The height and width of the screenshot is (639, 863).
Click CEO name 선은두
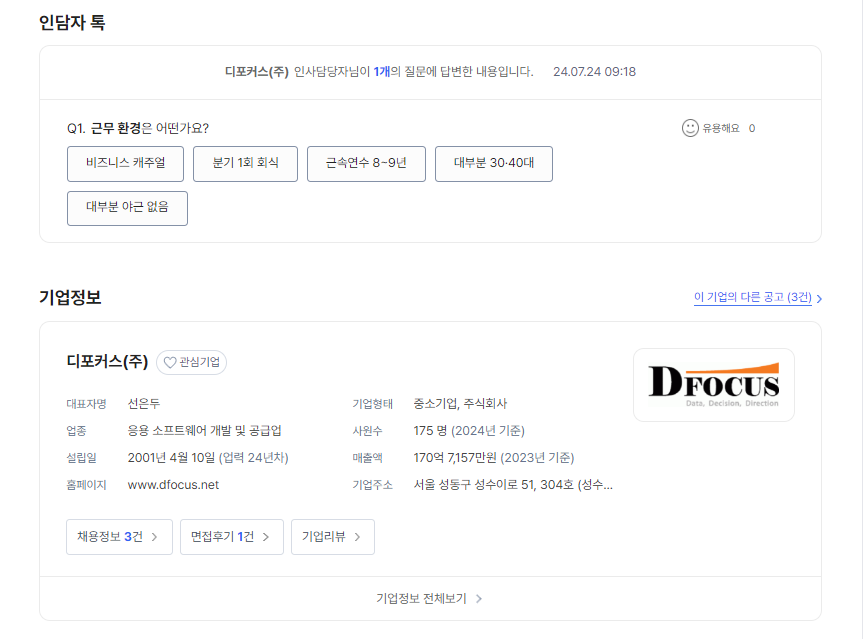tap(144, 403)
